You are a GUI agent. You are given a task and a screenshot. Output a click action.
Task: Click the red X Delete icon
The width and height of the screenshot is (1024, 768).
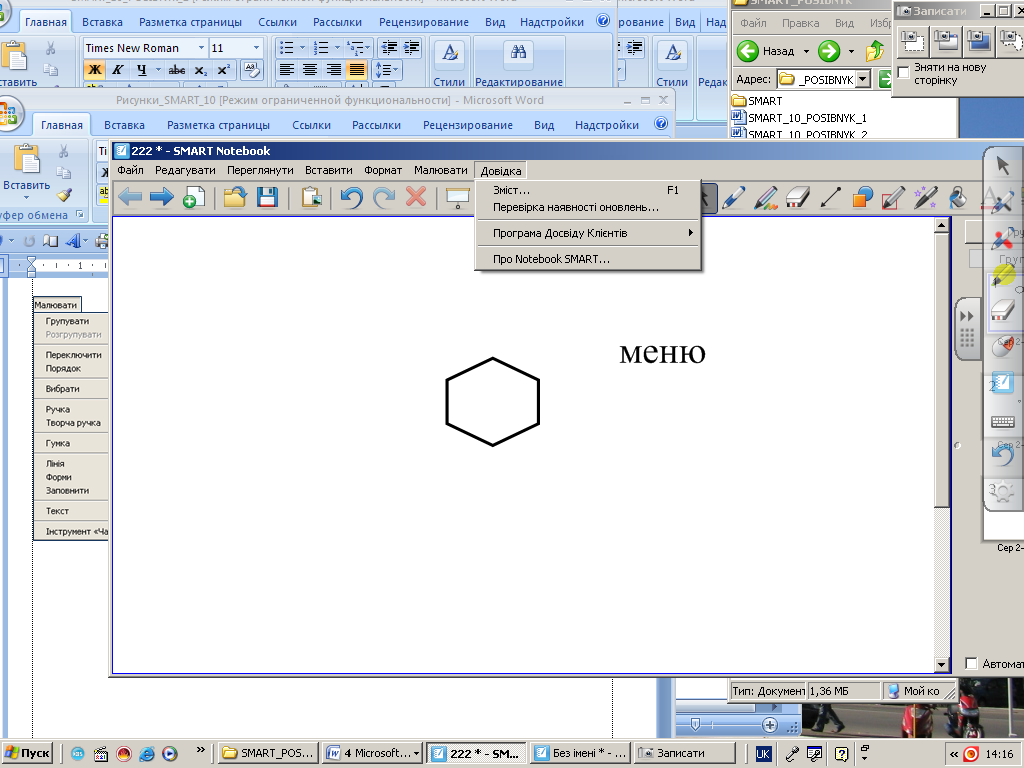(416, 197)
